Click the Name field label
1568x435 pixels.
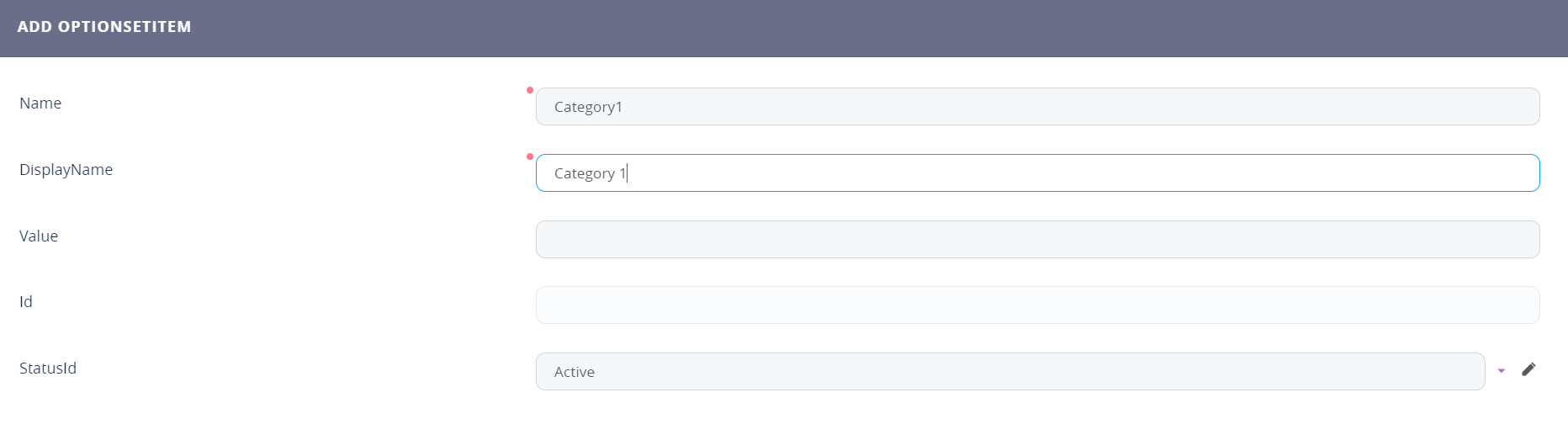point(40,103)
